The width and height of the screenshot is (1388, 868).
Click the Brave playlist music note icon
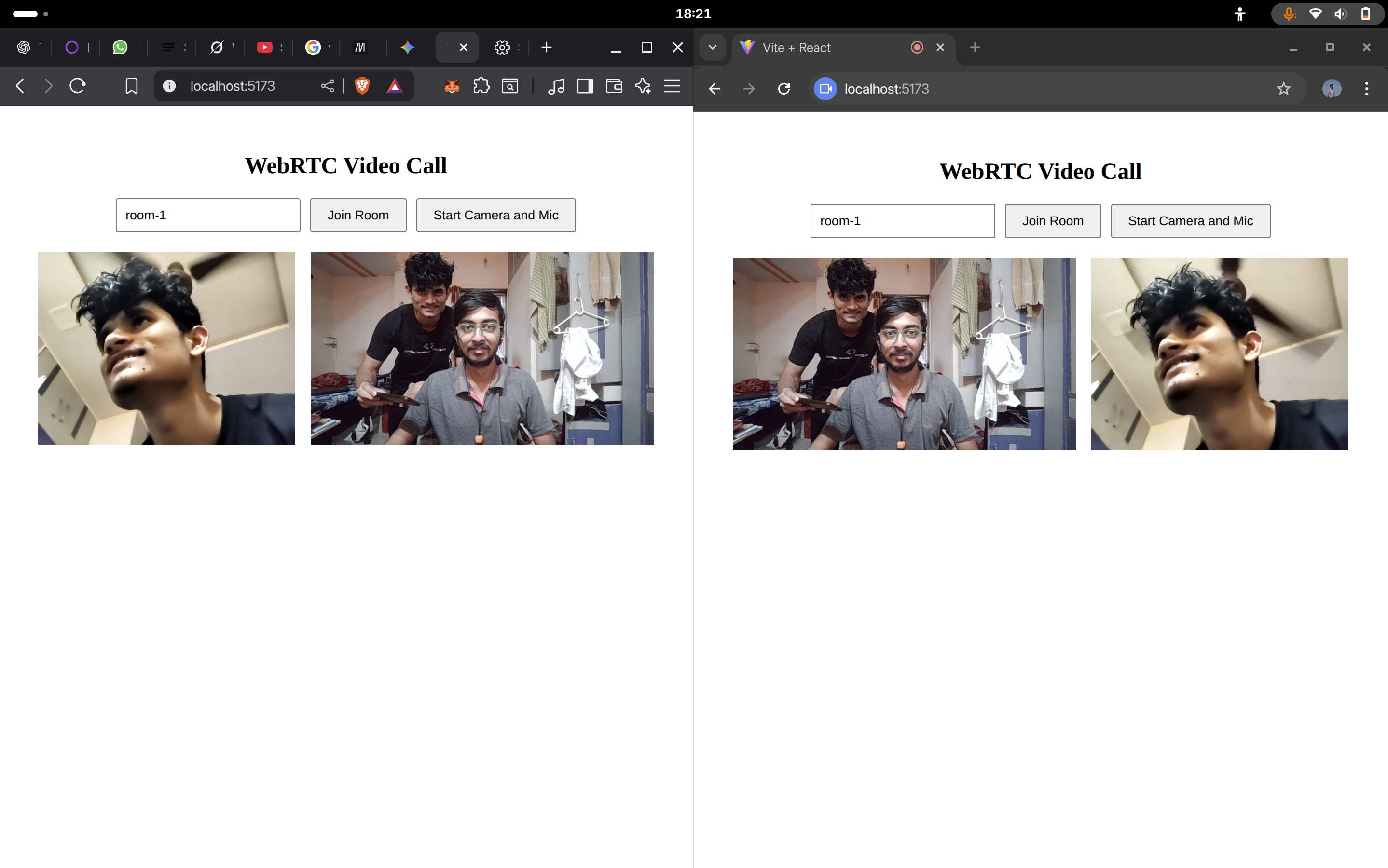point(556,86)
